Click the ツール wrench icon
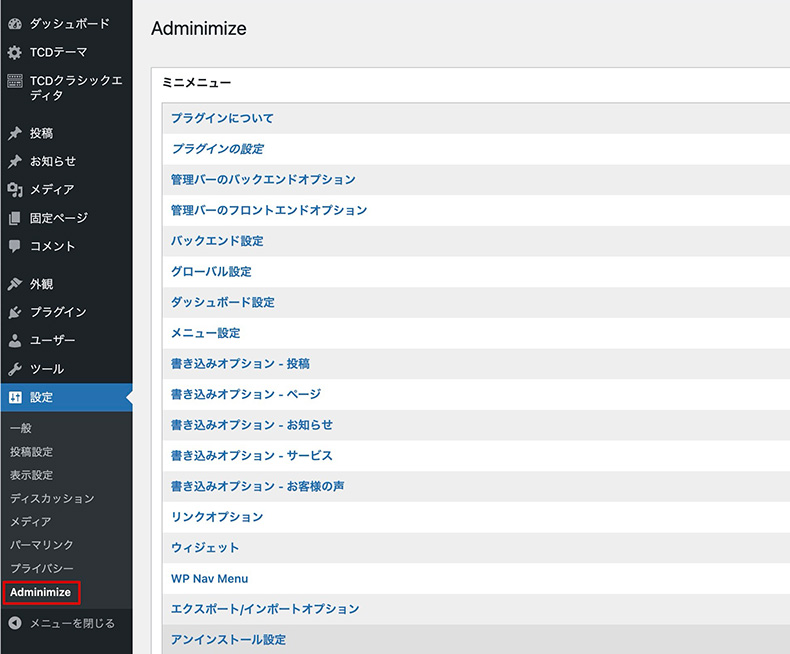 pos(14,369)
